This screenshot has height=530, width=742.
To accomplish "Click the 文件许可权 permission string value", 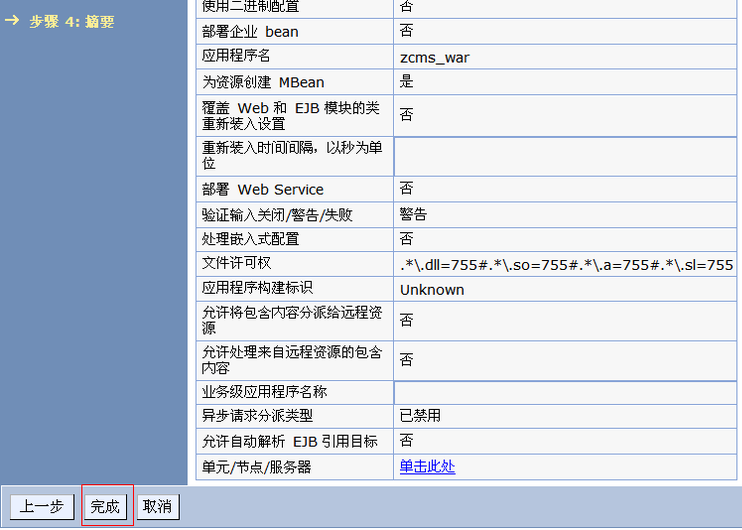I will (566, 265).
